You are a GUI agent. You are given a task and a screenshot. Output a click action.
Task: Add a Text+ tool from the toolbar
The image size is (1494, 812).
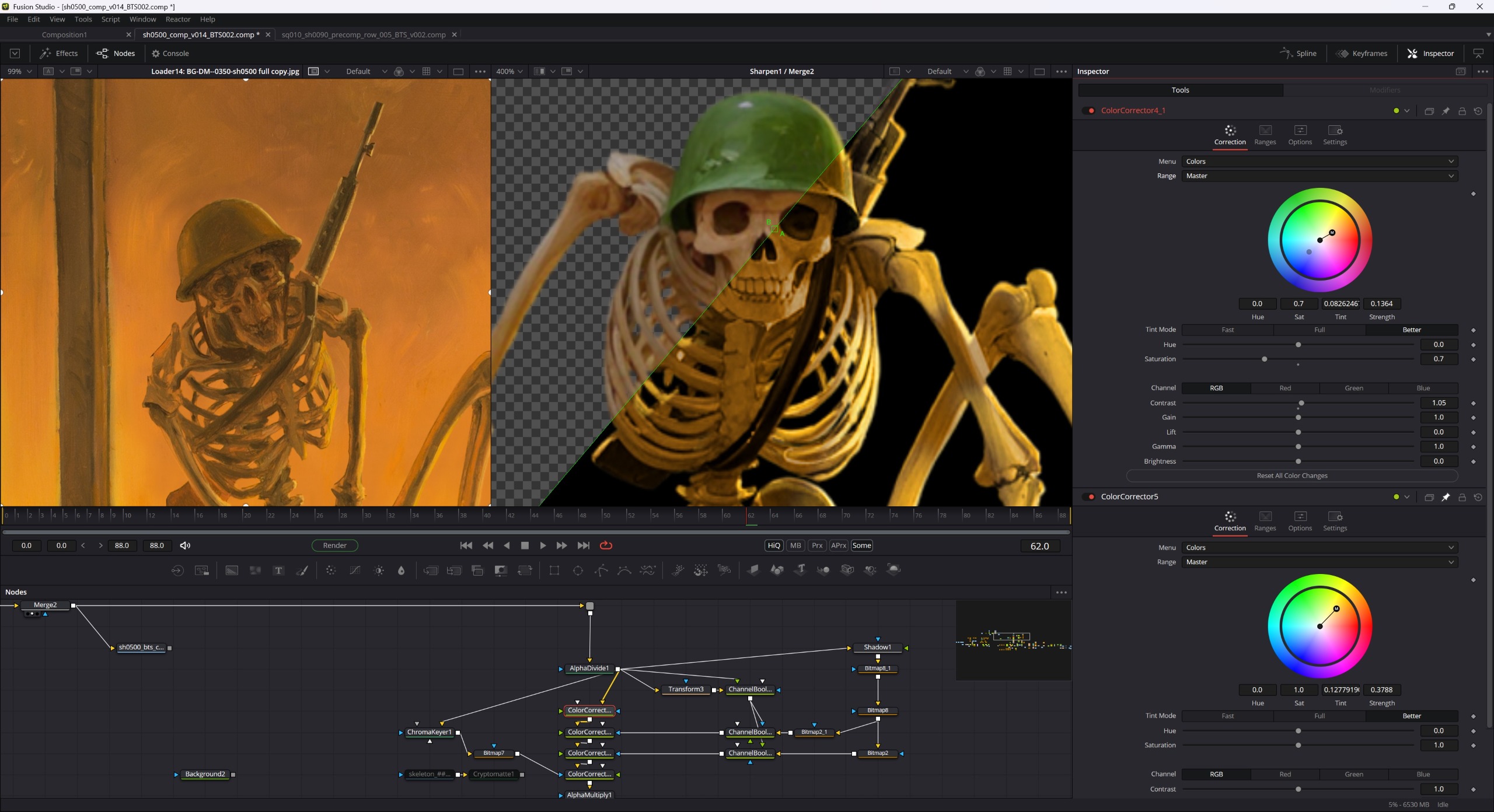tap(278, 570)
